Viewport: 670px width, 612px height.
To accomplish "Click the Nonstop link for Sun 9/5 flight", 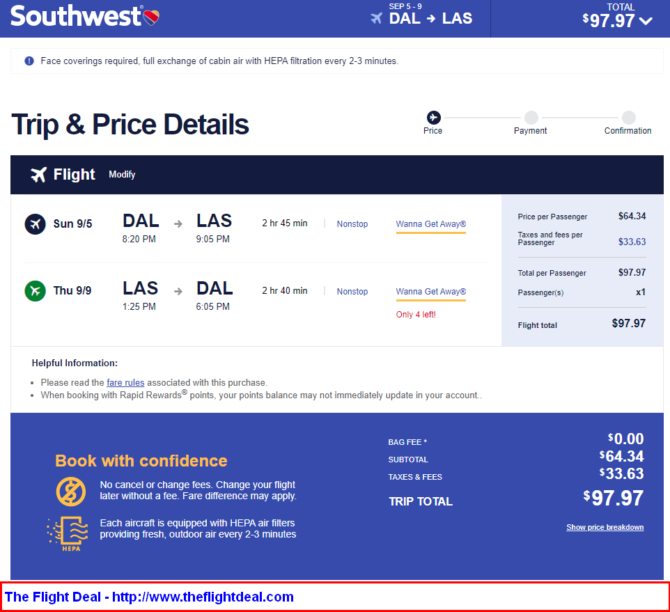I will click(352, 224).
